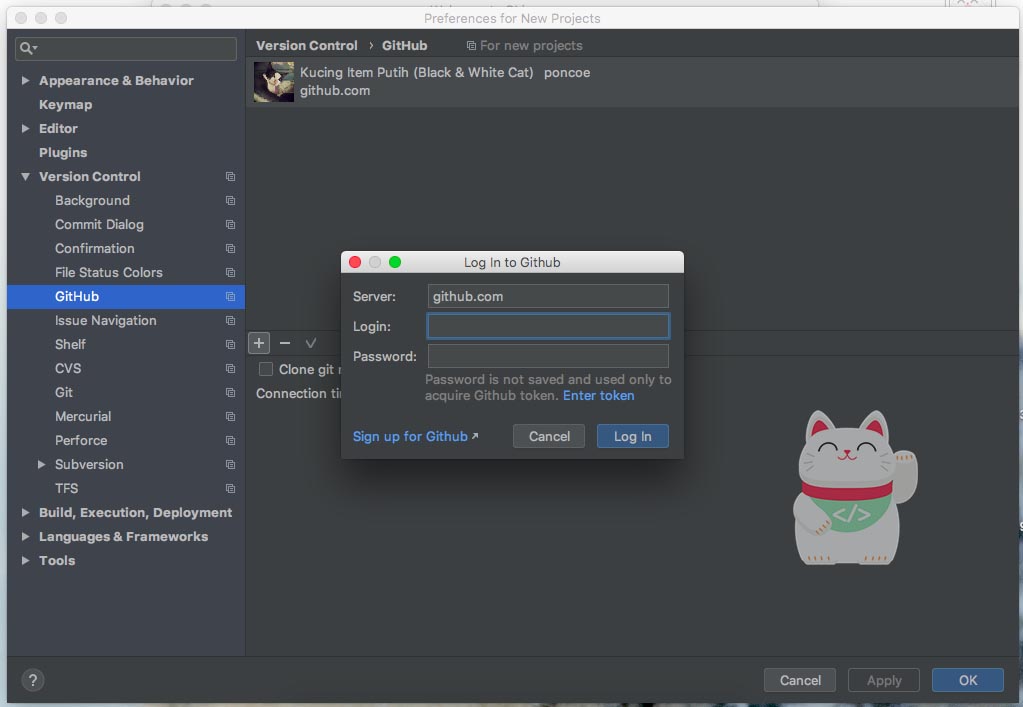Follow the Enter token link
This screenshot has height=707, width=1023.
[598, 395]
